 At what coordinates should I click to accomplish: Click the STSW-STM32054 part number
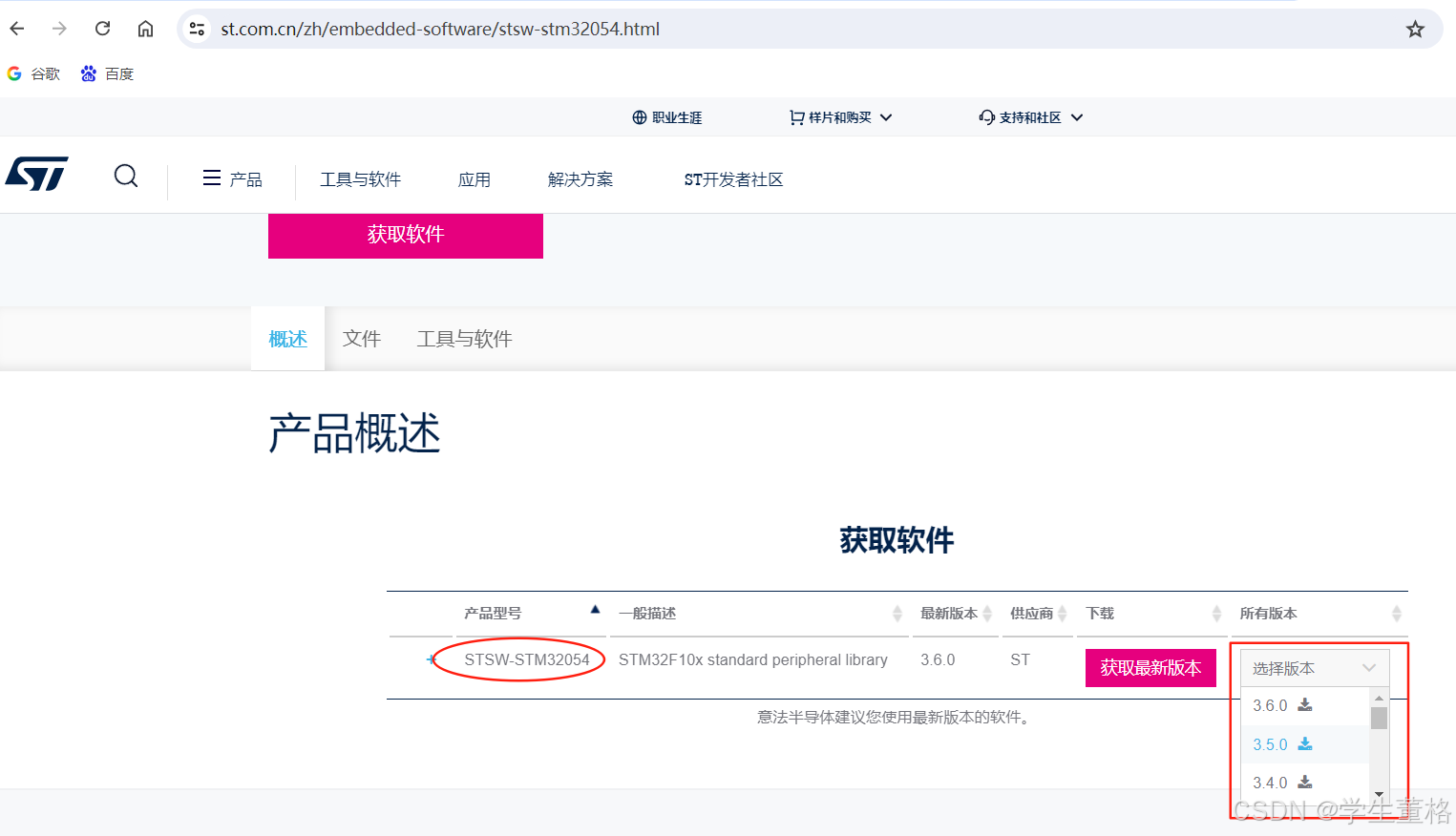(x=527, y=659)
